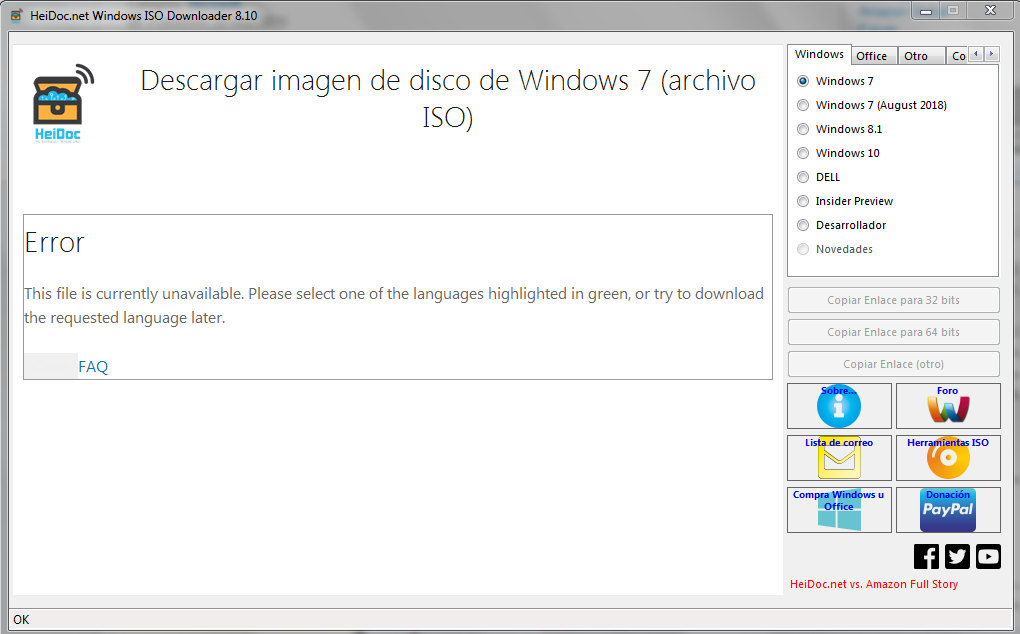Click the 'Descargar imagen de disco' heading
Viewport: 1020px width, 634px height.
[448, 99]
